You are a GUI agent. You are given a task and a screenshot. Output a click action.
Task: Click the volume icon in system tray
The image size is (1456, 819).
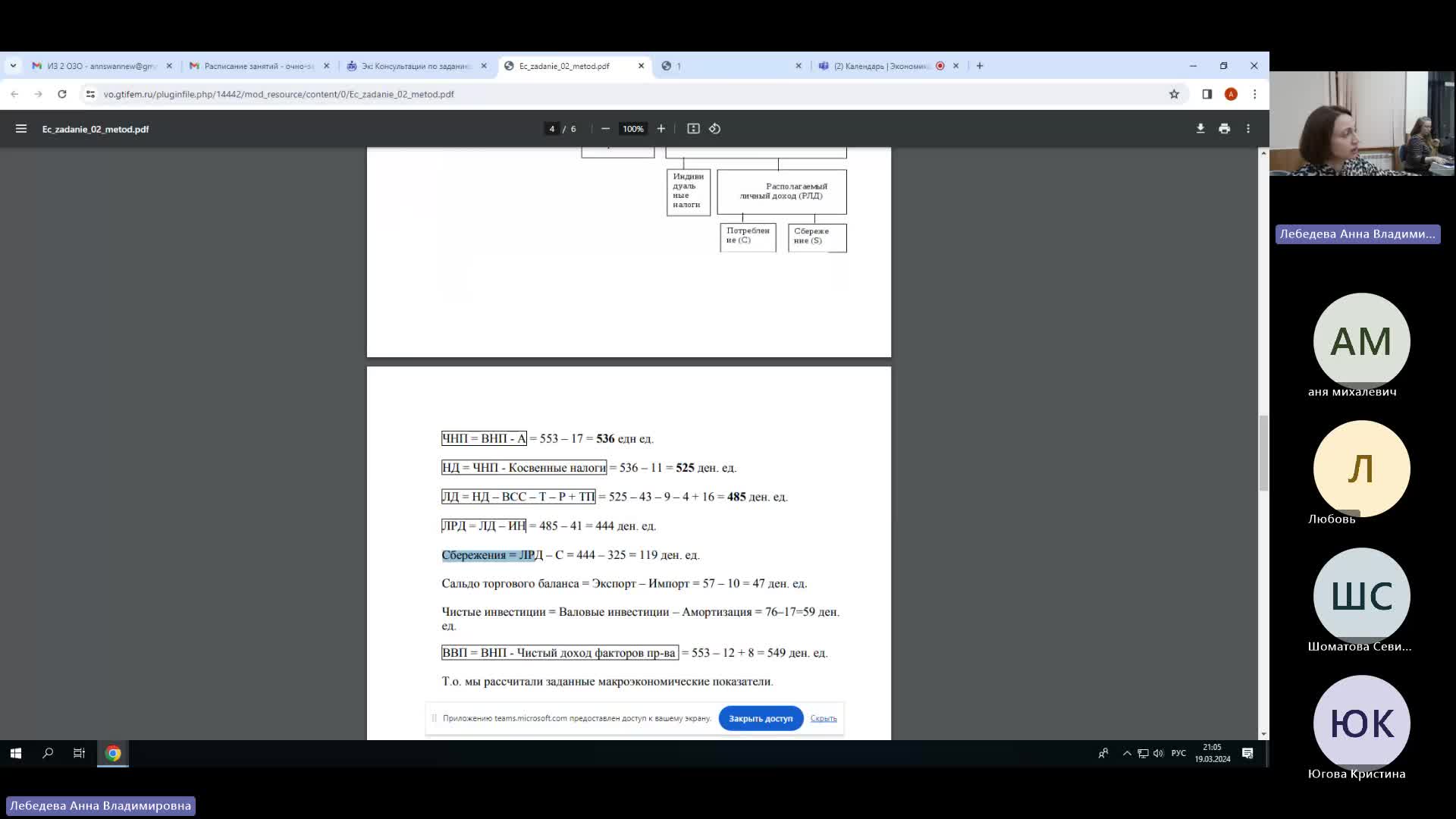click(1159, 753)
